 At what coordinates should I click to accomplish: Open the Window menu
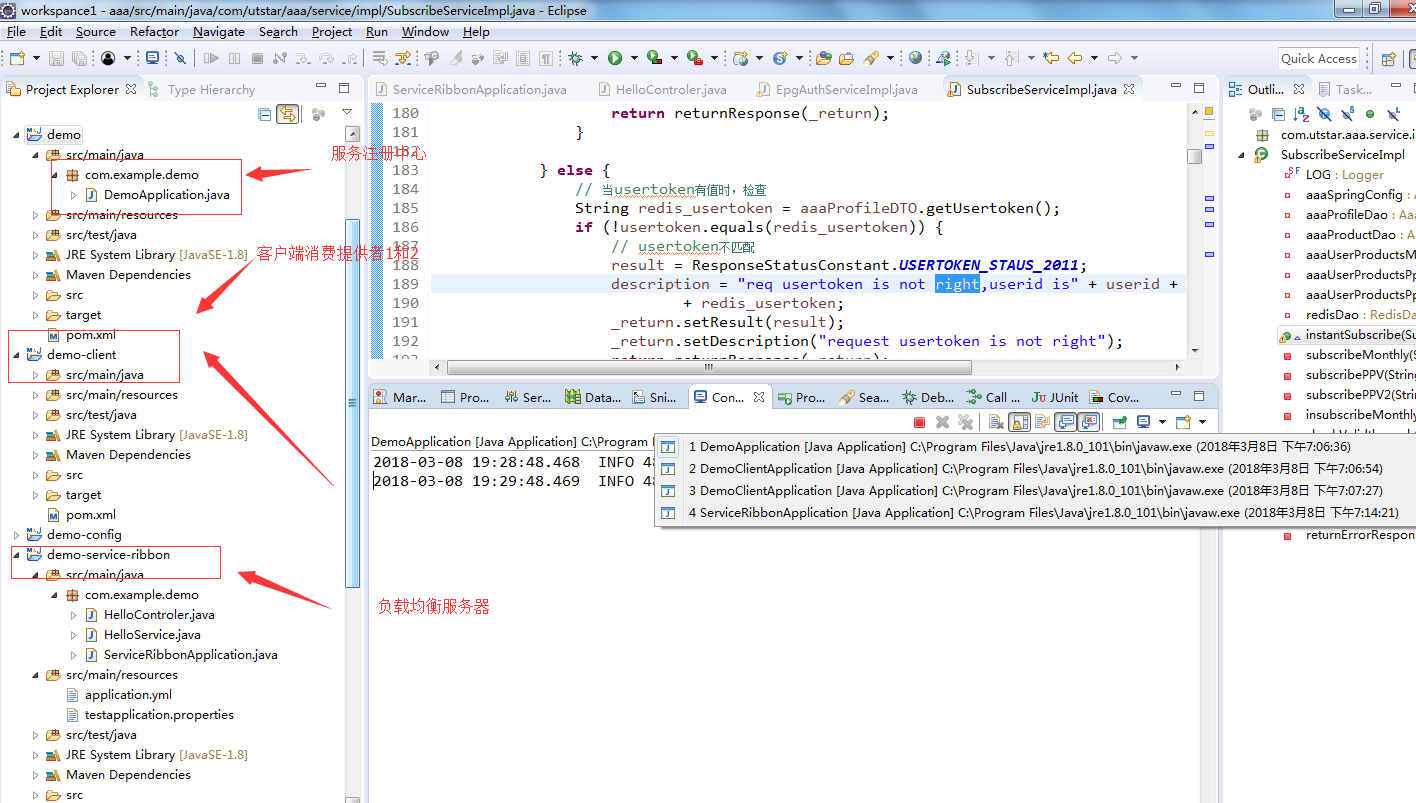pos(425,32)
